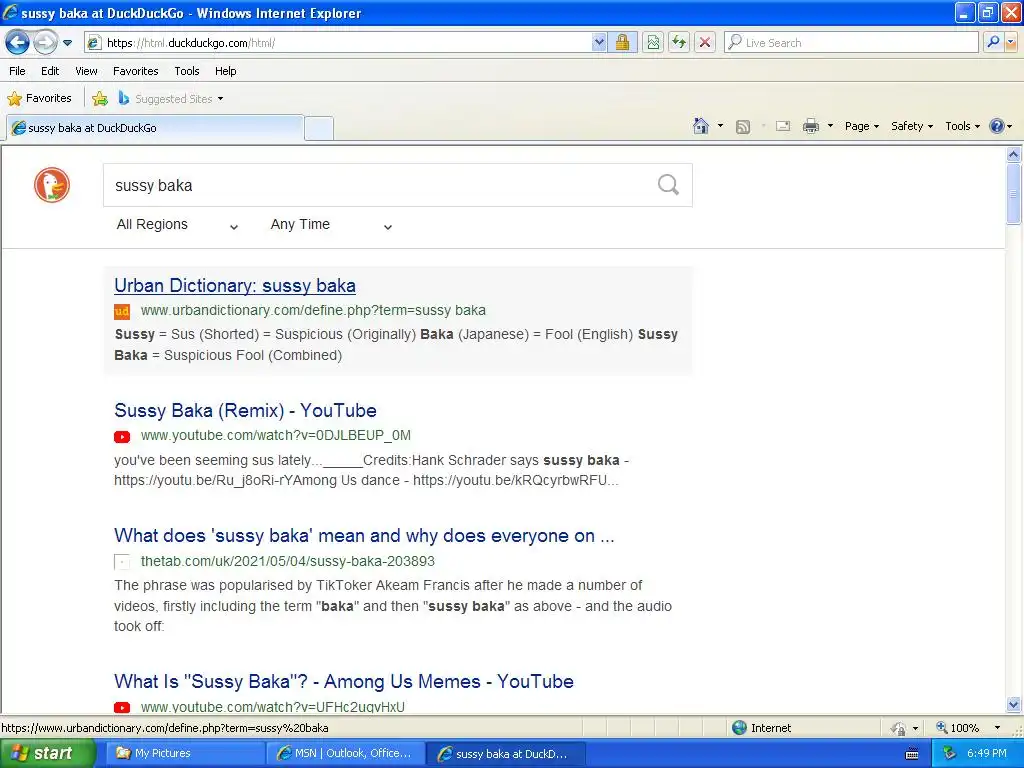Click the youtube.com watch?v=0DJLBEUP_0M URL

coord(276,436)
